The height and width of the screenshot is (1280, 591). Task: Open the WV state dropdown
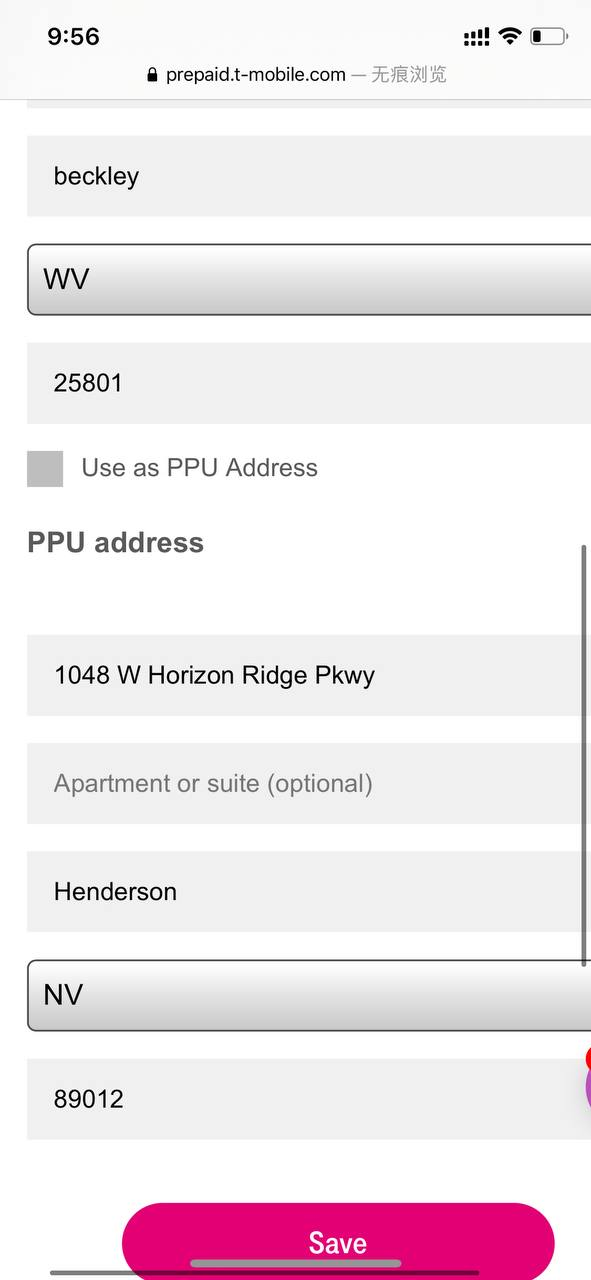coord(309,279)
